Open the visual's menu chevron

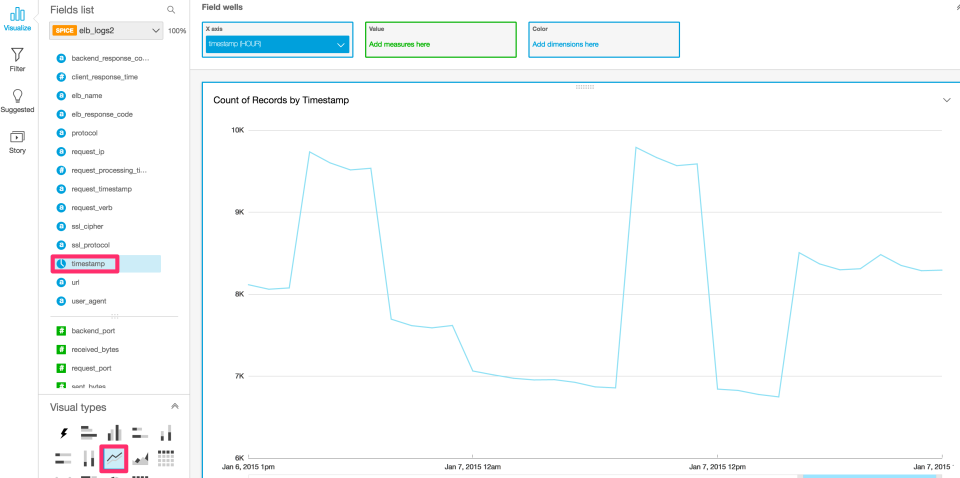pos(947,100)
